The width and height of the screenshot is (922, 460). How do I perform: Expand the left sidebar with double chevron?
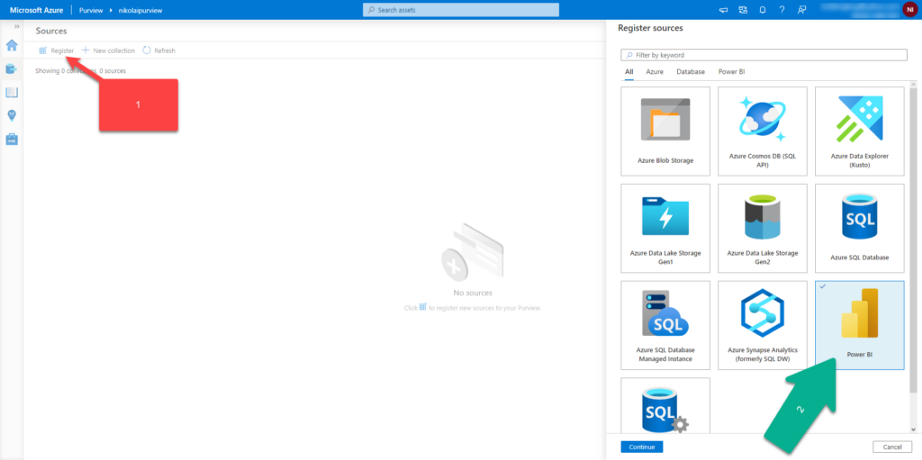pos(16,27)
